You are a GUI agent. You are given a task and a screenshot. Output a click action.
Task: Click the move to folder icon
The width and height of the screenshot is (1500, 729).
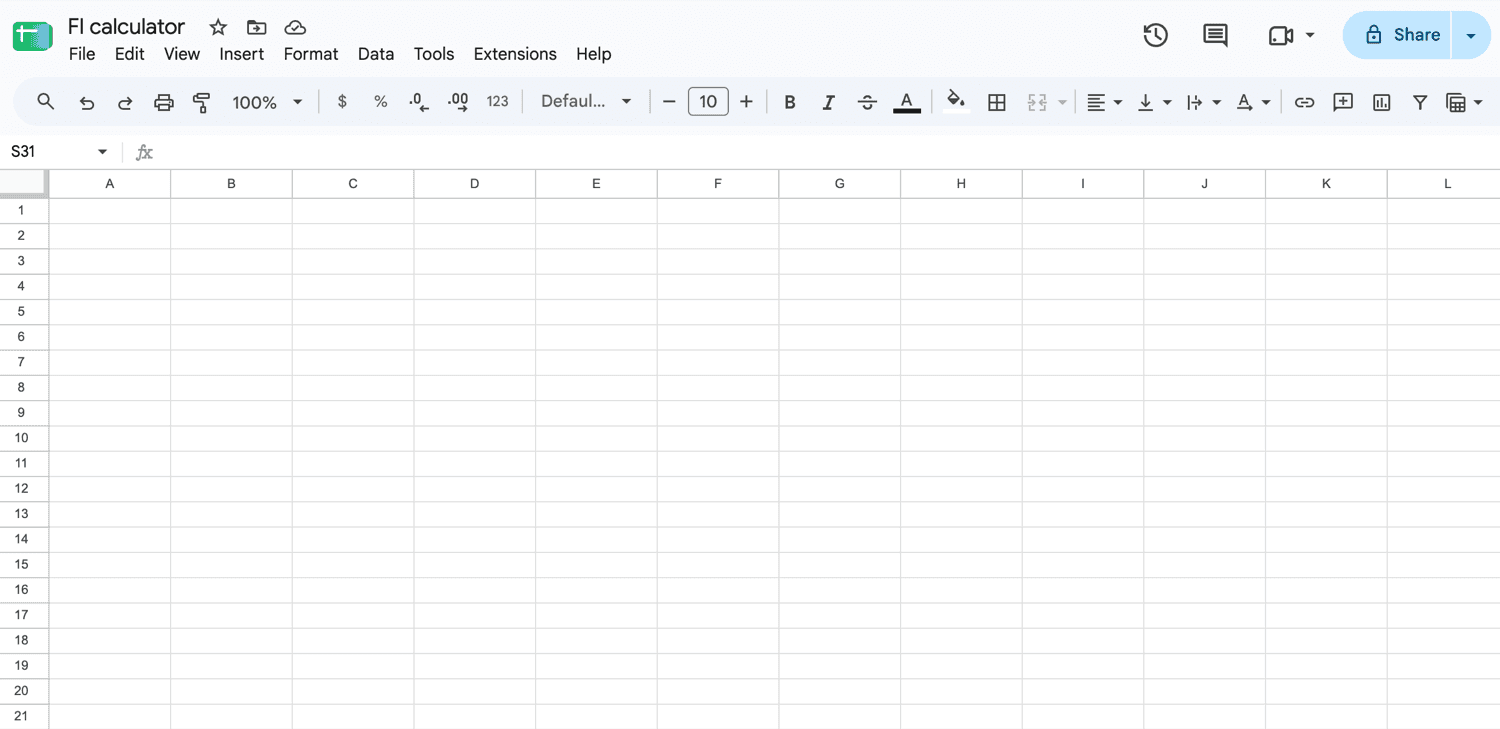(x=257, y=27)
